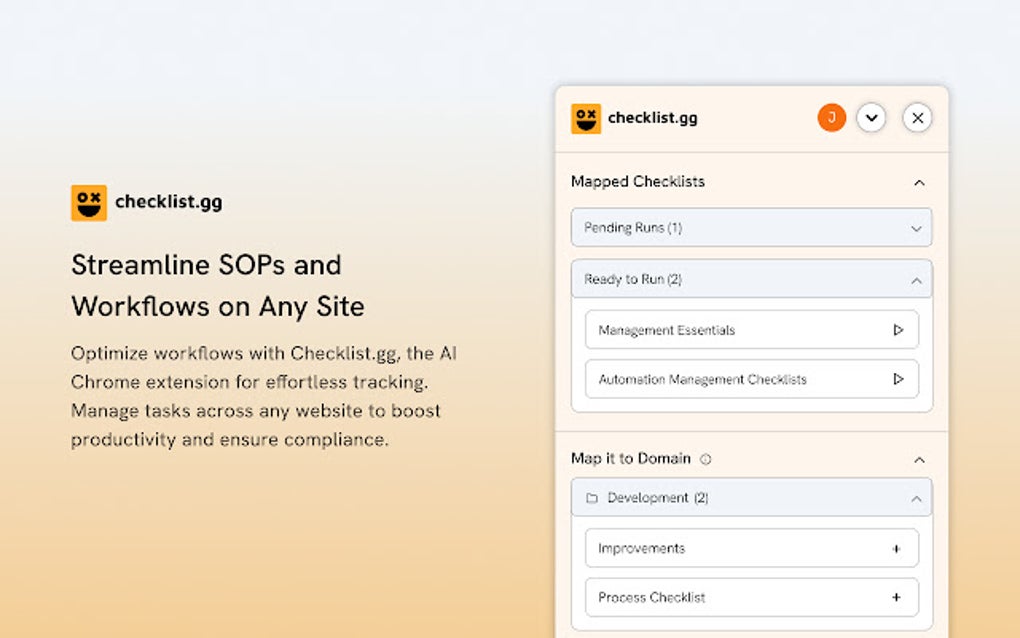Close the checklist.gg extension panel
The width and height of the screenshot is (1020, 638).
(x=917, y=118)
